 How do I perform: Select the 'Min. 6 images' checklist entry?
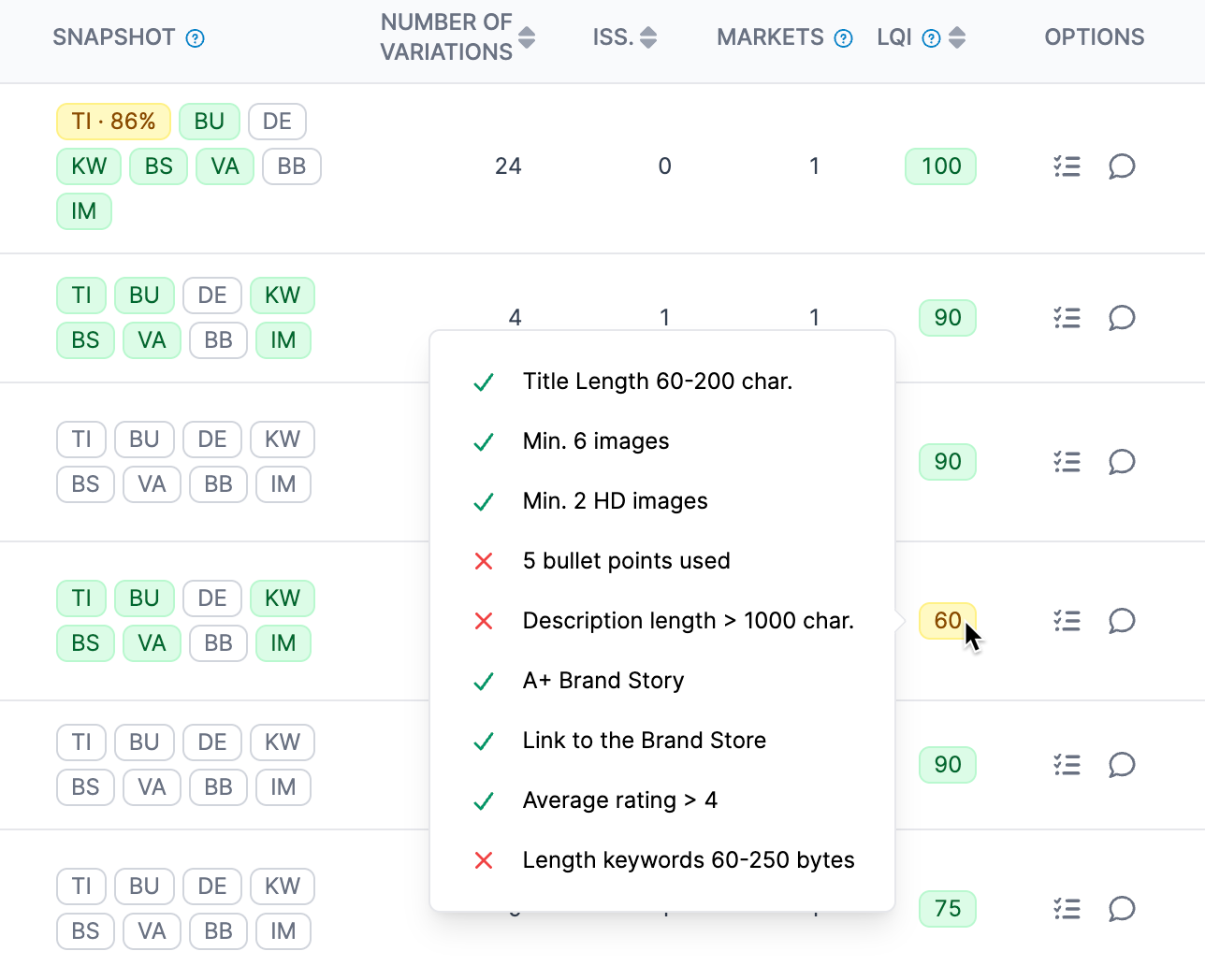point(596,440)
